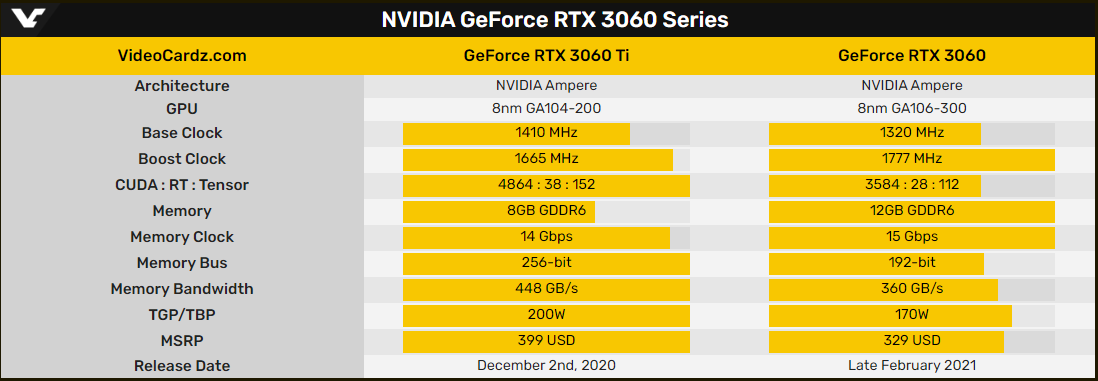Screen dimensions: 1098x381
Task: Click the Architecture row label
Action: coord(182,86)
